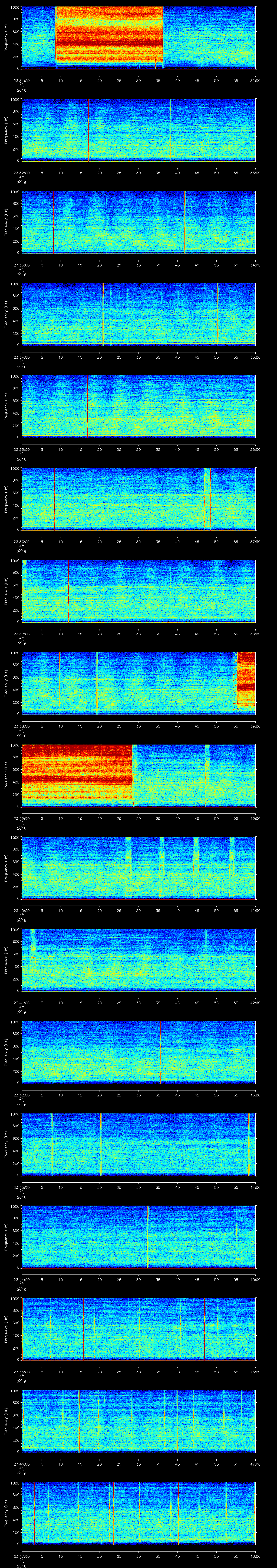The height and width of the screenshot is (1568, 277).
Task: Select the 36:00 end time label
Action: point(255,449)
